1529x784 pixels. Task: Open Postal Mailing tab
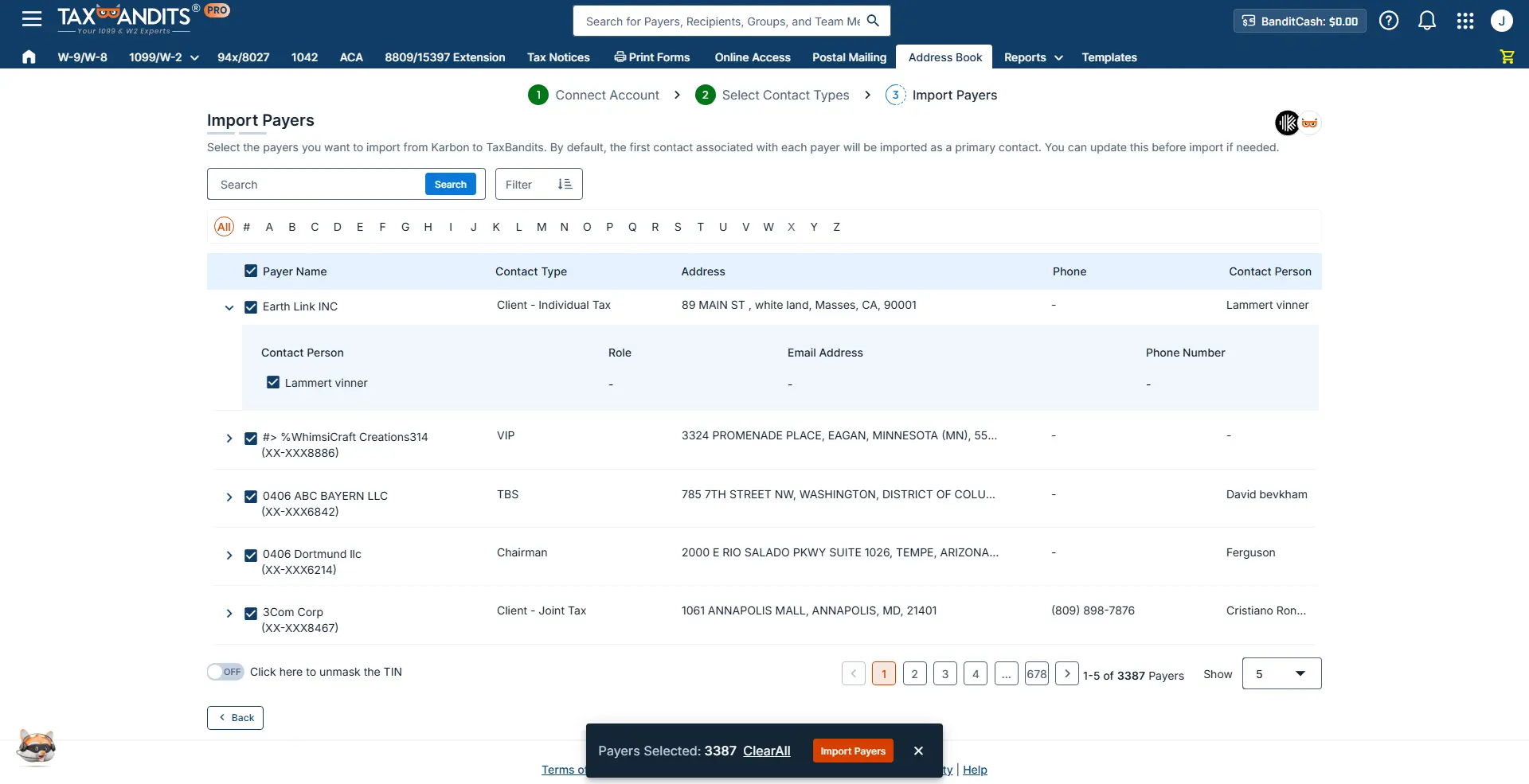(x=849, y=57)
